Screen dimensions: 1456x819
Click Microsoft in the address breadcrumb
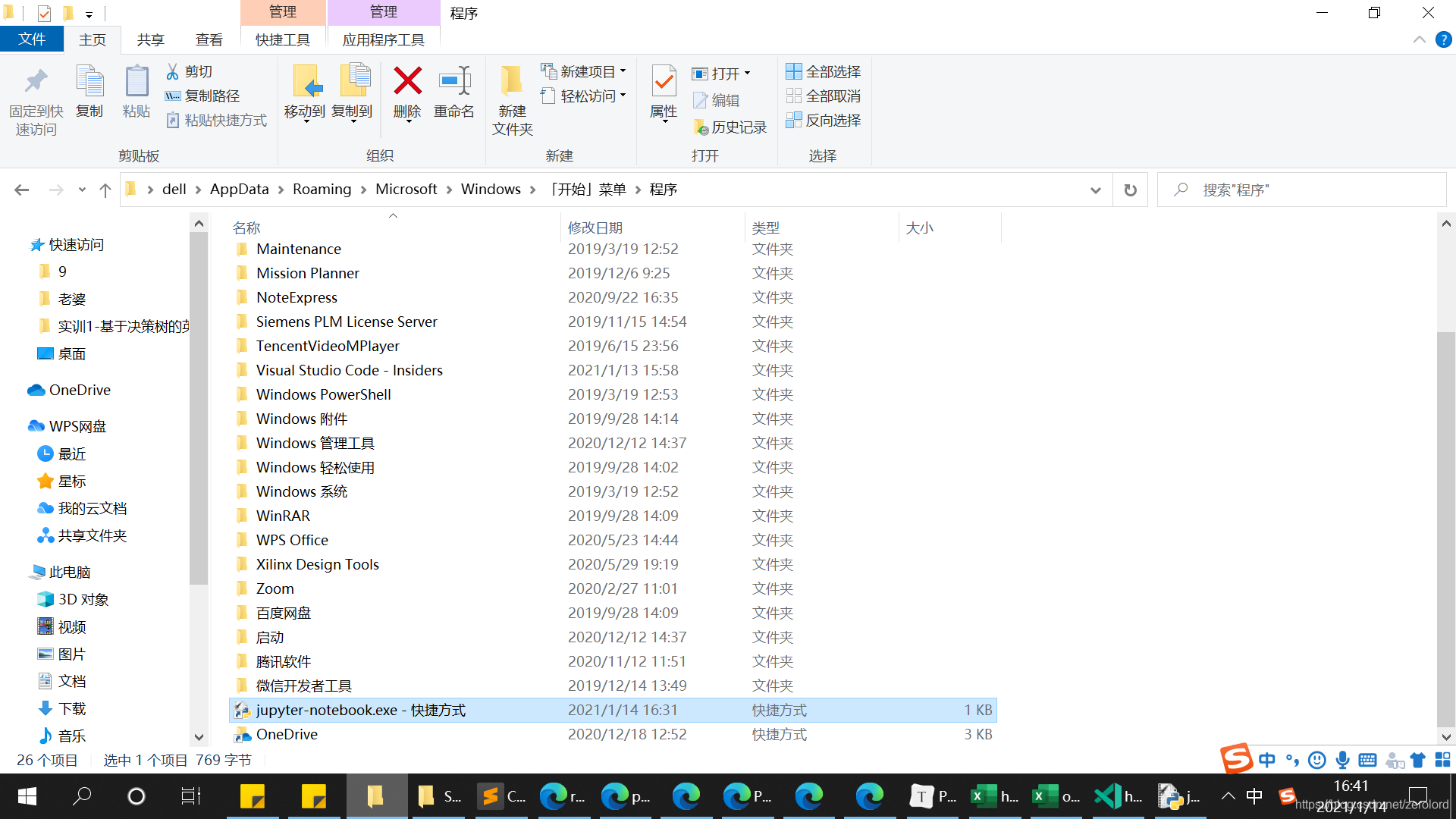pyautogui.click(x=406, y=190)
